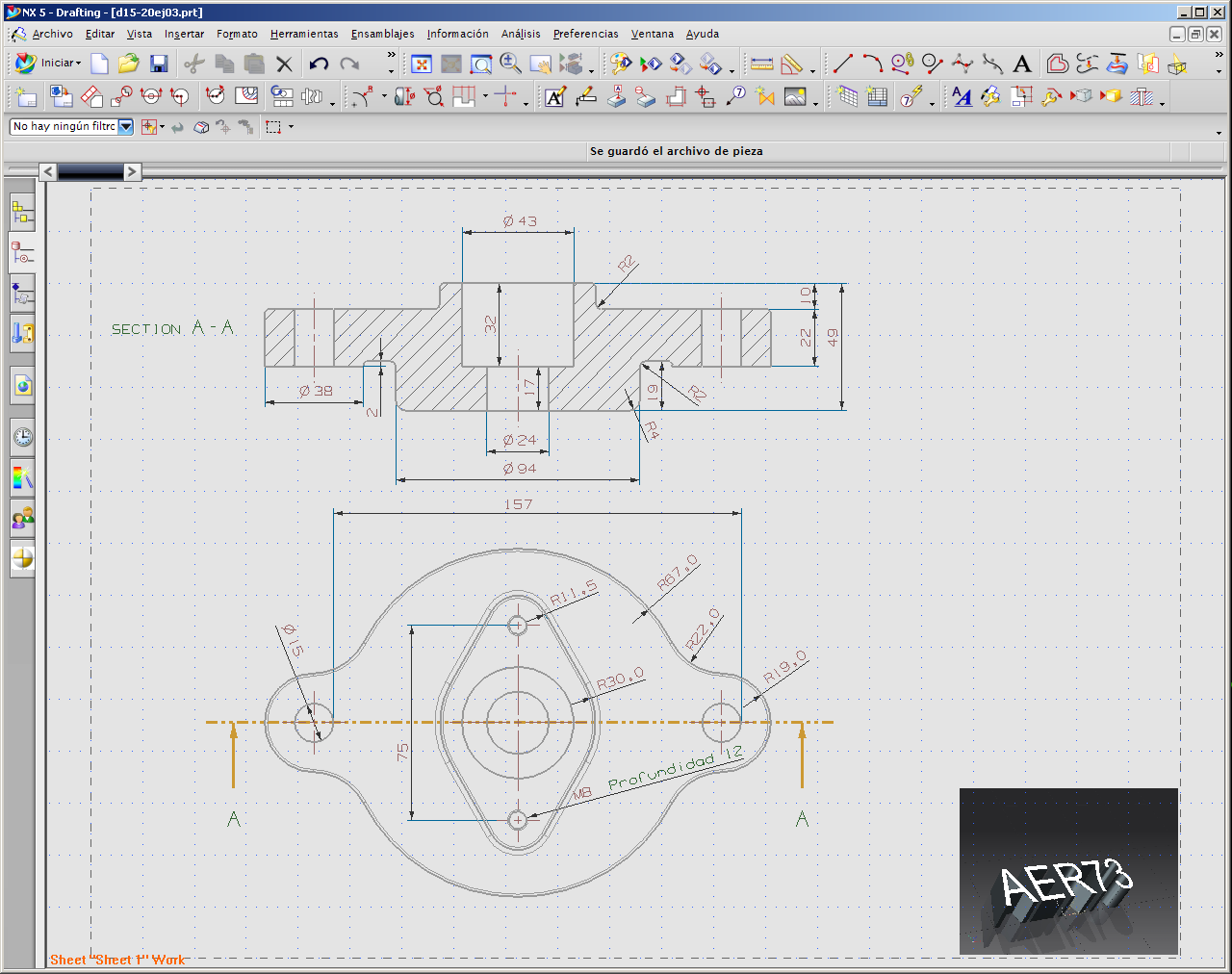The image size is (1232, 974).
Task: Open the Archivo menu
Action: 52,34
